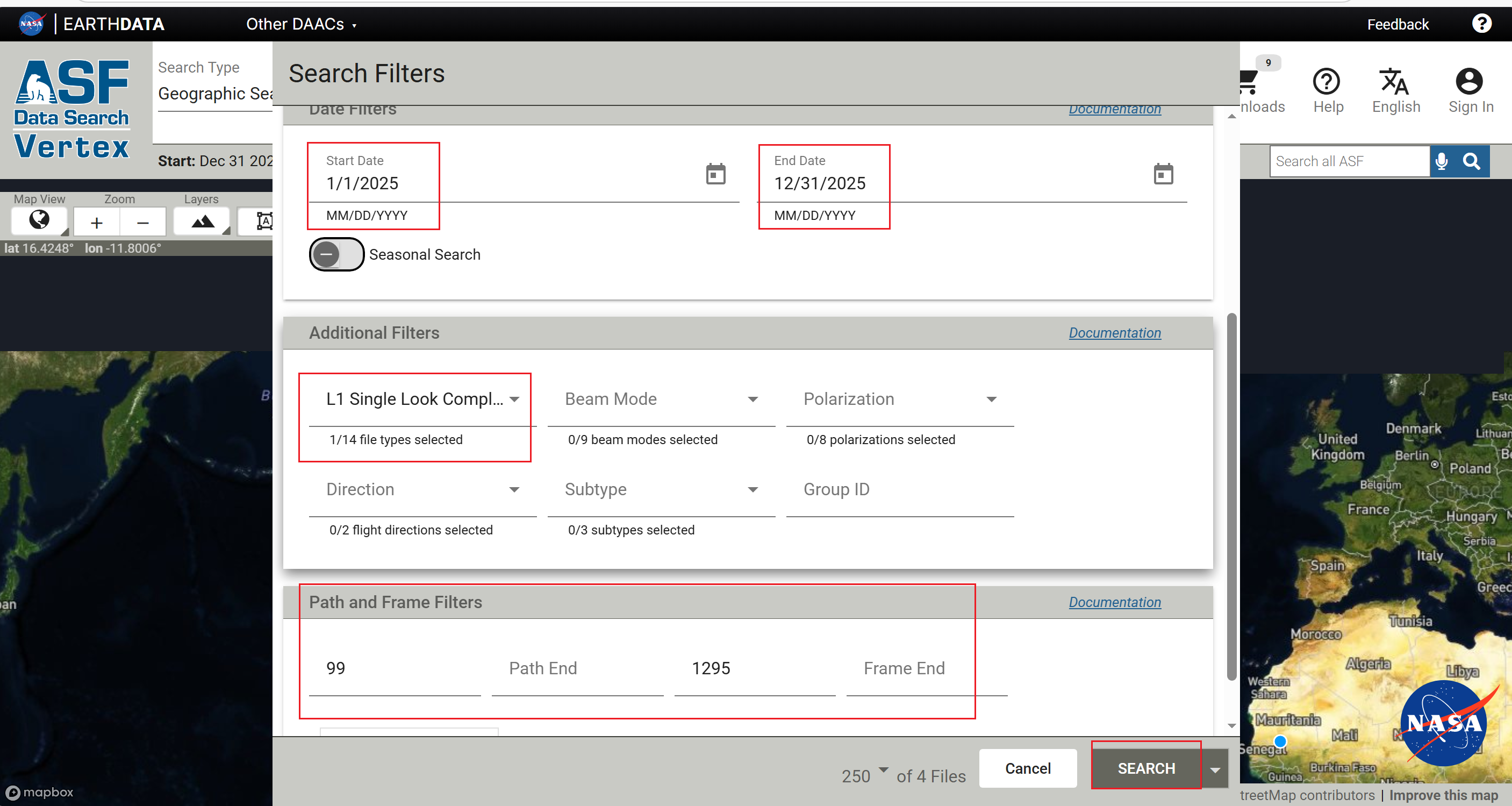This screenshot has width=1512, height=806.
Task: Click the Path End input field
Action: pyautogui.click(x=577, y=668)
